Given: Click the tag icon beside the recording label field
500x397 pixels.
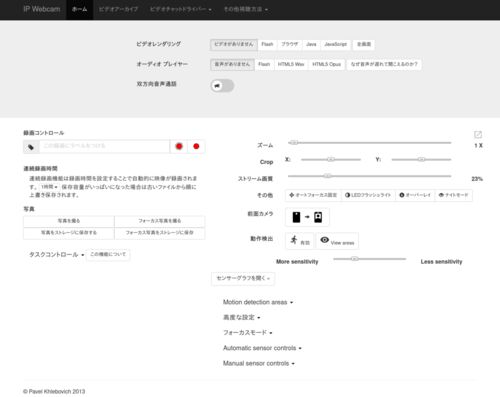Looking at the screenshot, I should (x=31, y=147).
